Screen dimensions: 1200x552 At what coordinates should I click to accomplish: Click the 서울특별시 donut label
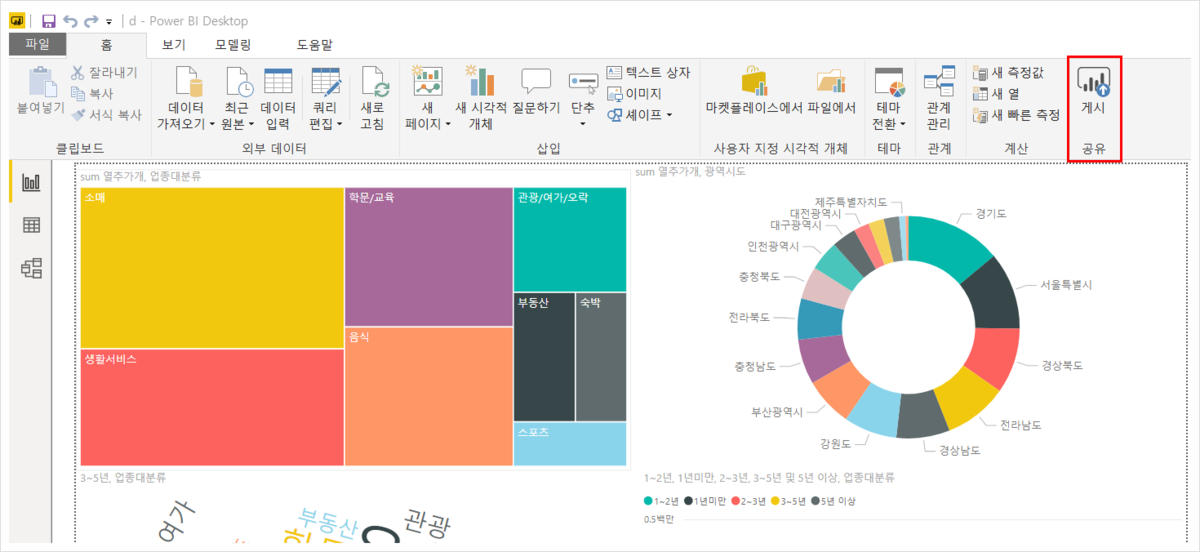pos(1067,285)
